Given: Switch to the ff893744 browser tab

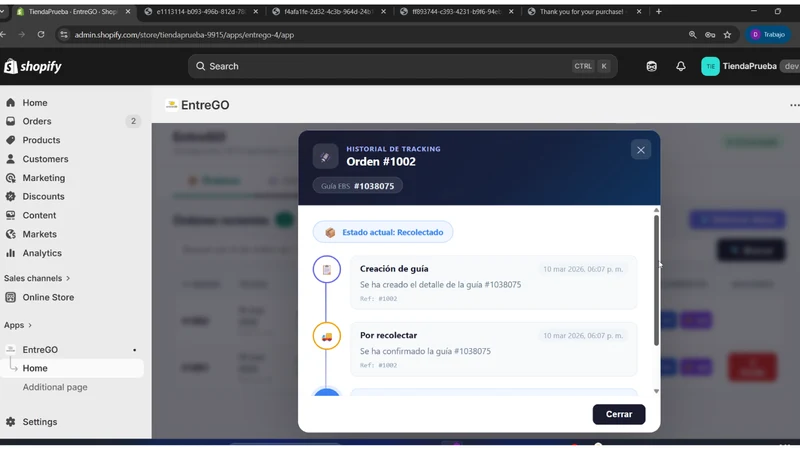Looking at the screenshot, I should tap(456, 12).
